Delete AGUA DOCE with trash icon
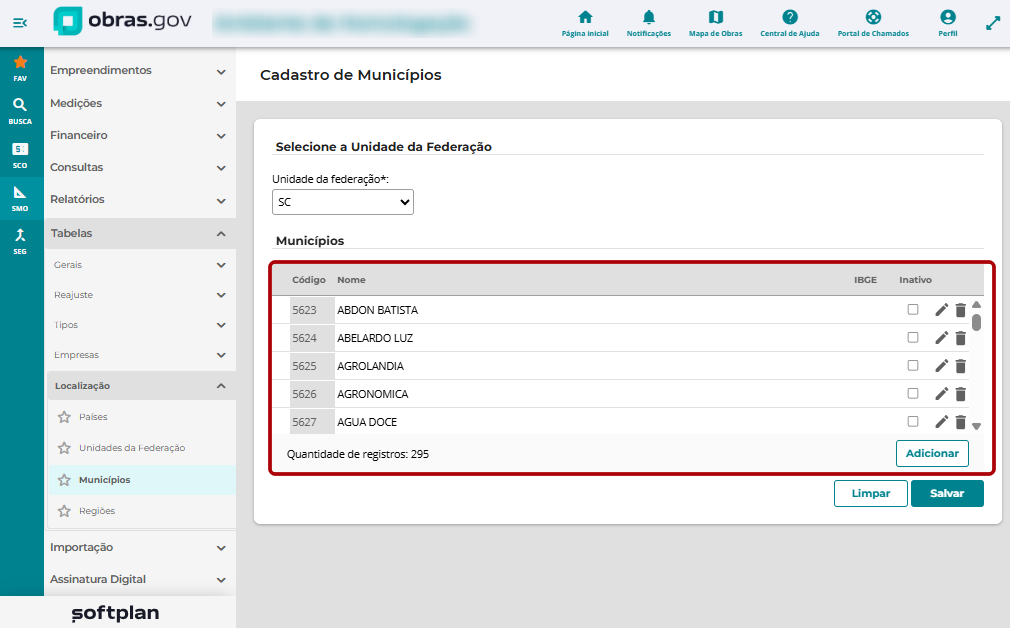Screen dimensions: 1010x628 coord(960,422)
